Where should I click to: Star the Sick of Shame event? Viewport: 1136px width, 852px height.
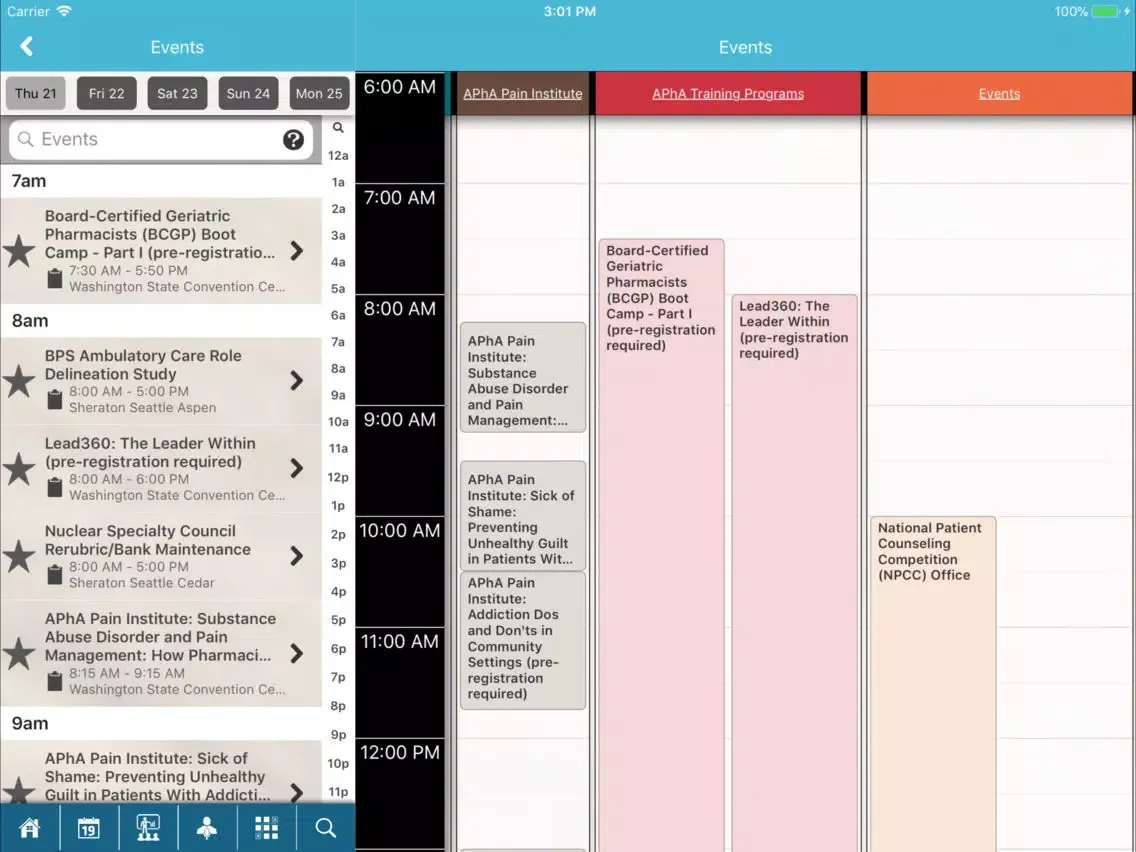19,791
